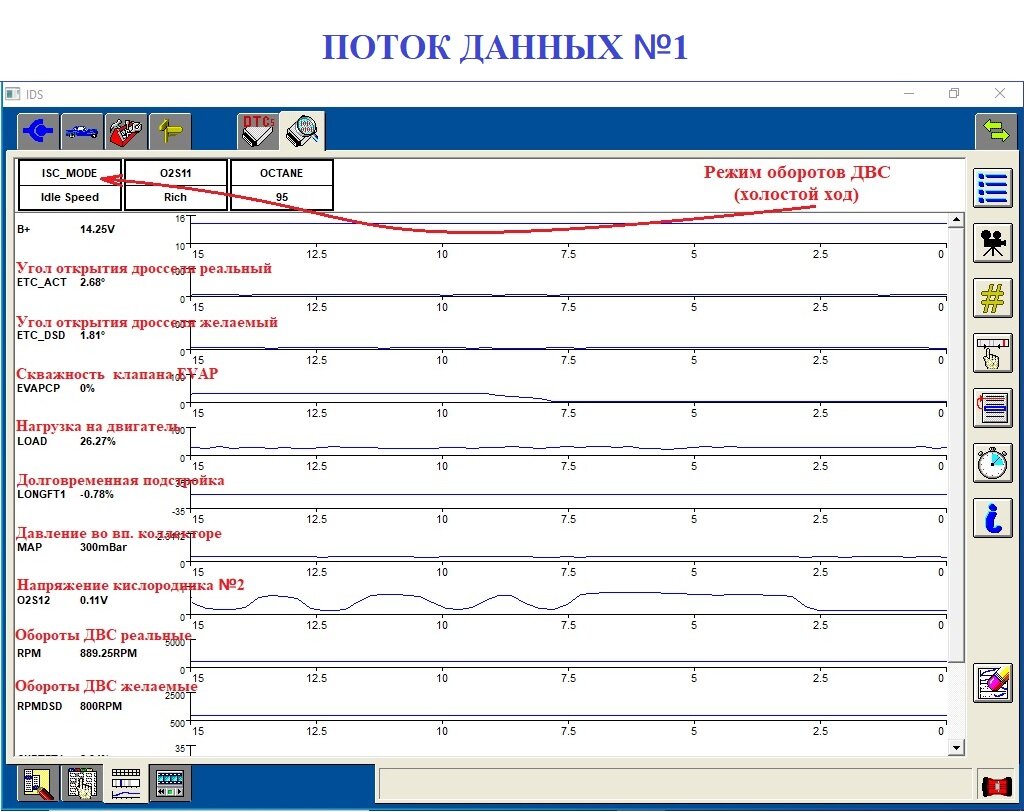Click the red book icon at bottom right
Image resolution: width=1024 pixels, height=812 pixels.
[x=997, y=786]
